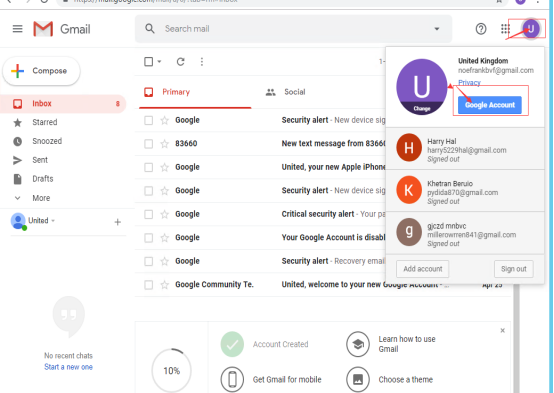Star the 83660 message
This screenshot has width=554, height=393.
pos(164,143)
